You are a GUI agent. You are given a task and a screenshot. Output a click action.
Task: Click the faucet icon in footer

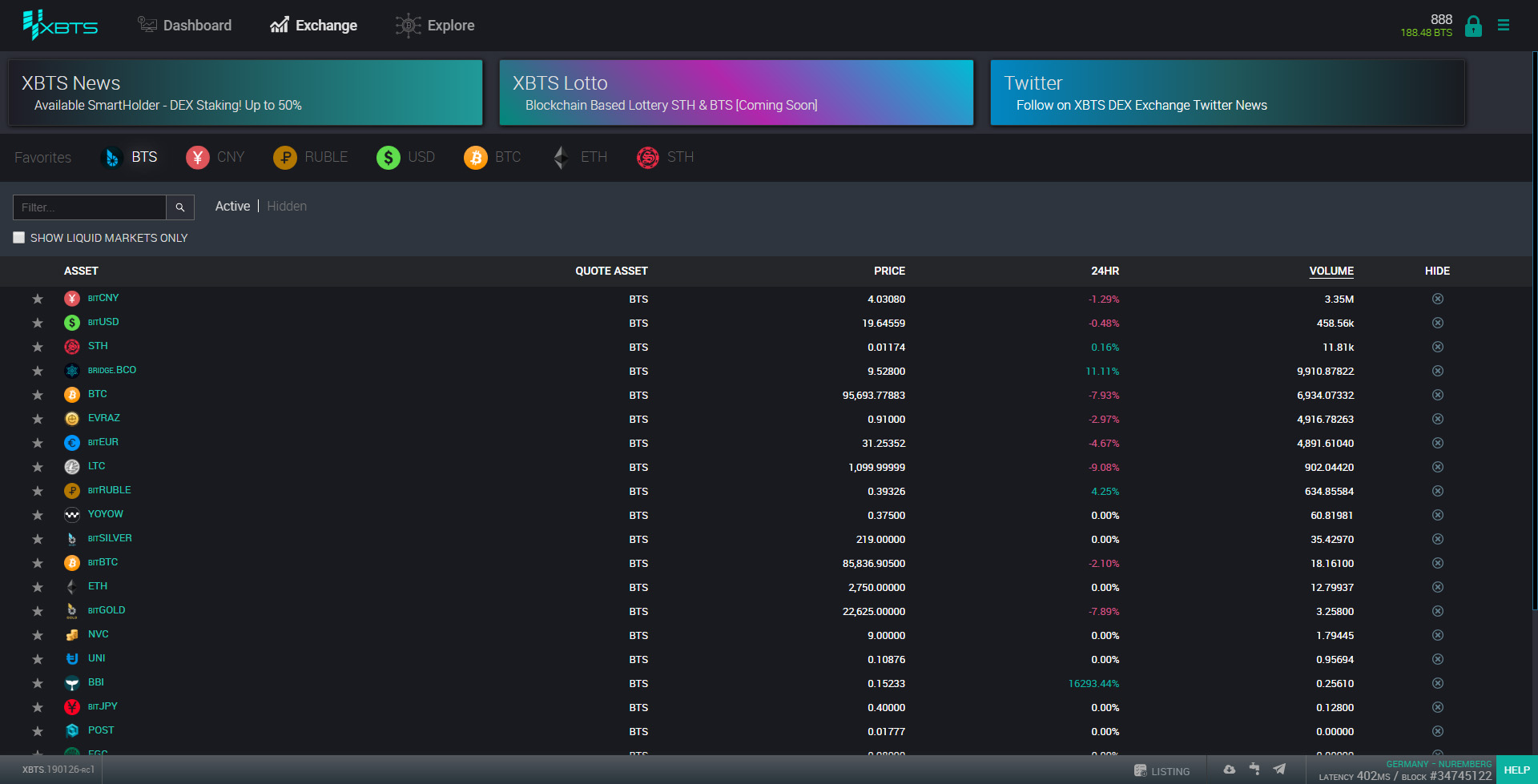pos(1254,770)
